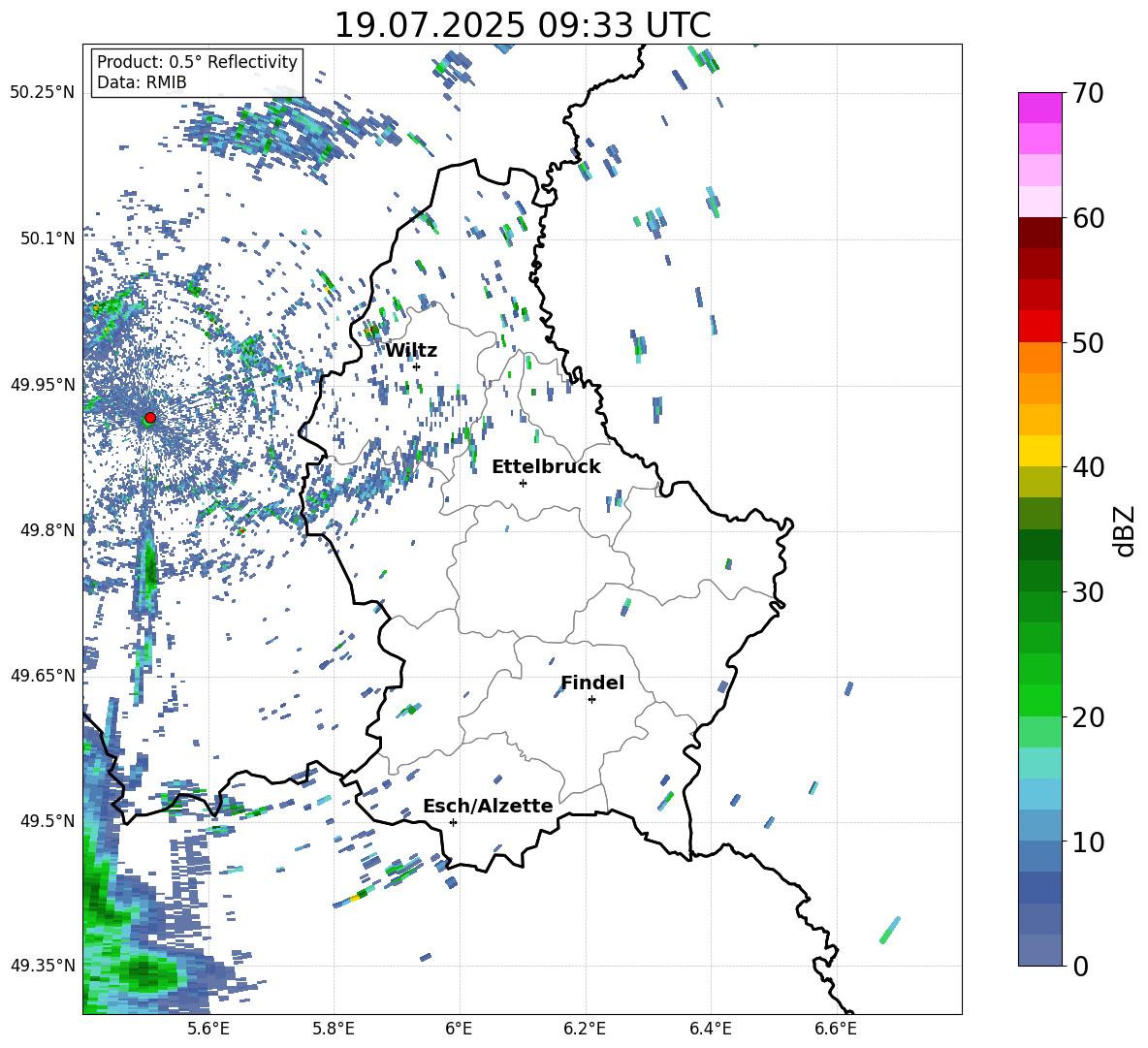Click the pale pink colorbar segment above 60
Image resolution: width=1148 pixels, height=1048 pixels.
coord(1039,202)
